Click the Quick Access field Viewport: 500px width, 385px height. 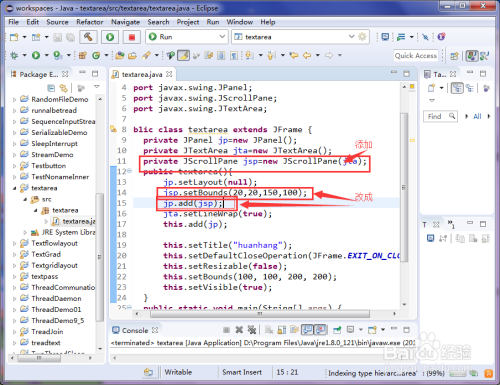(x=416, y=56)
